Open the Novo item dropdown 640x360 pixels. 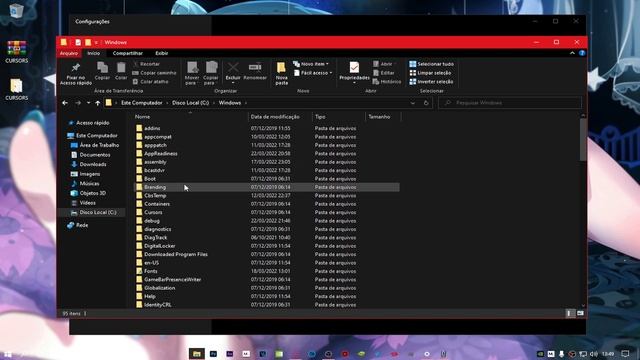coord(311,64)
